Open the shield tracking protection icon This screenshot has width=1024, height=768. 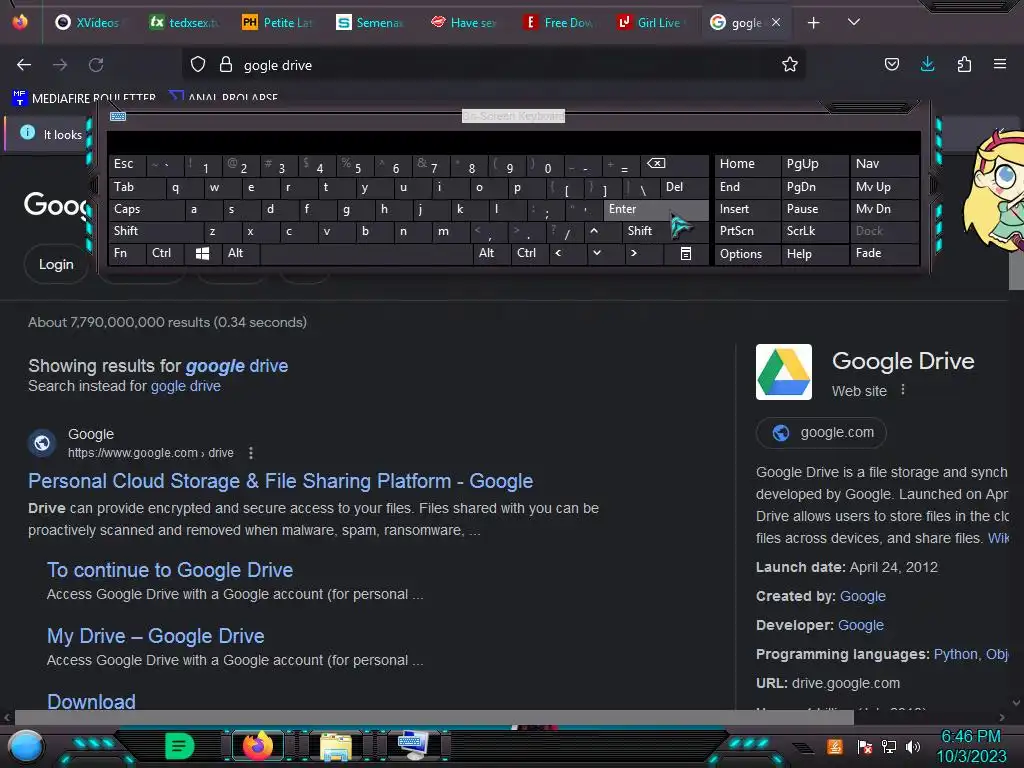(x=198, y=65)
